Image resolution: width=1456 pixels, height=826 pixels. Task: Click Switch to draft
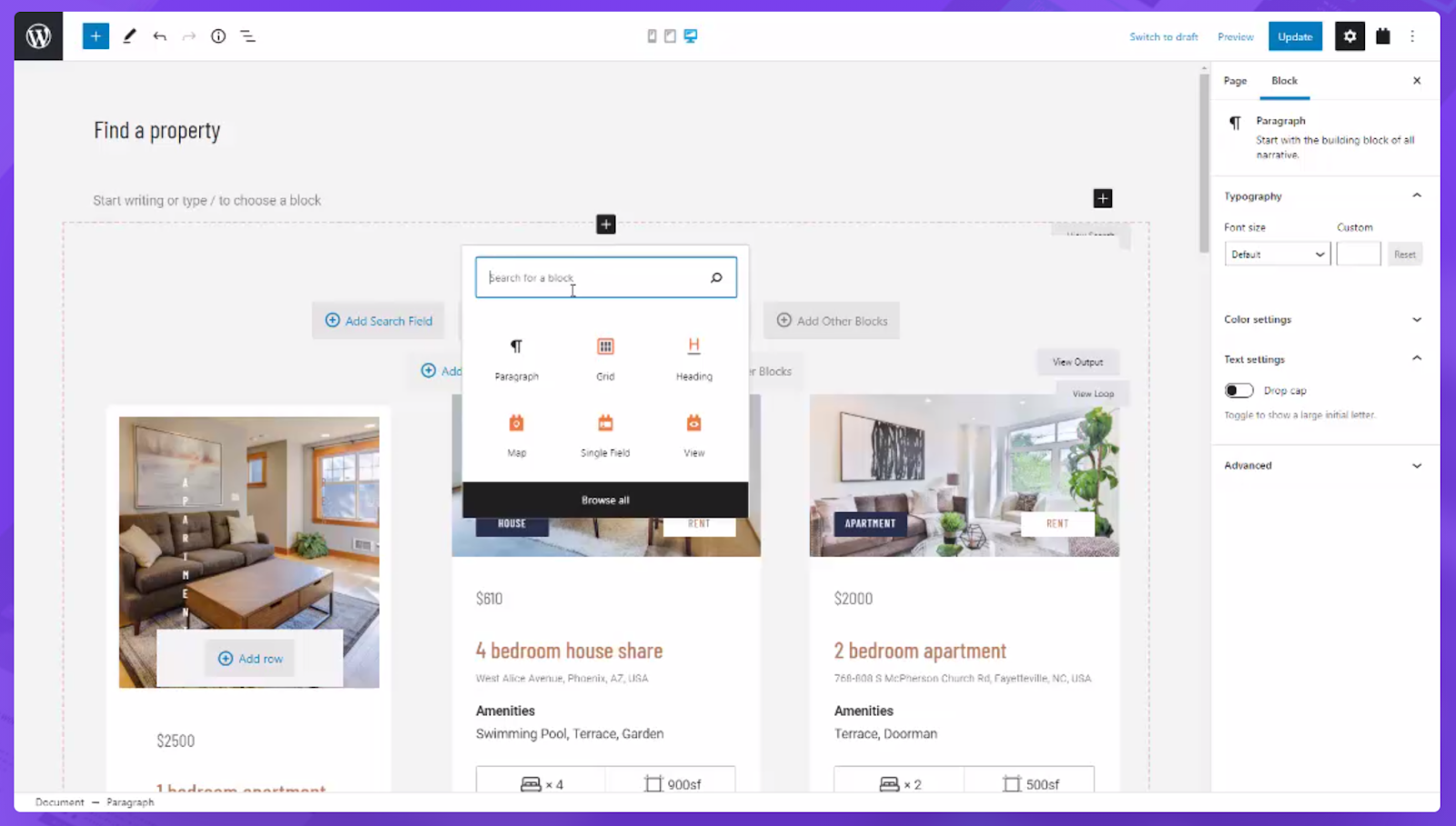(1163, 37)
